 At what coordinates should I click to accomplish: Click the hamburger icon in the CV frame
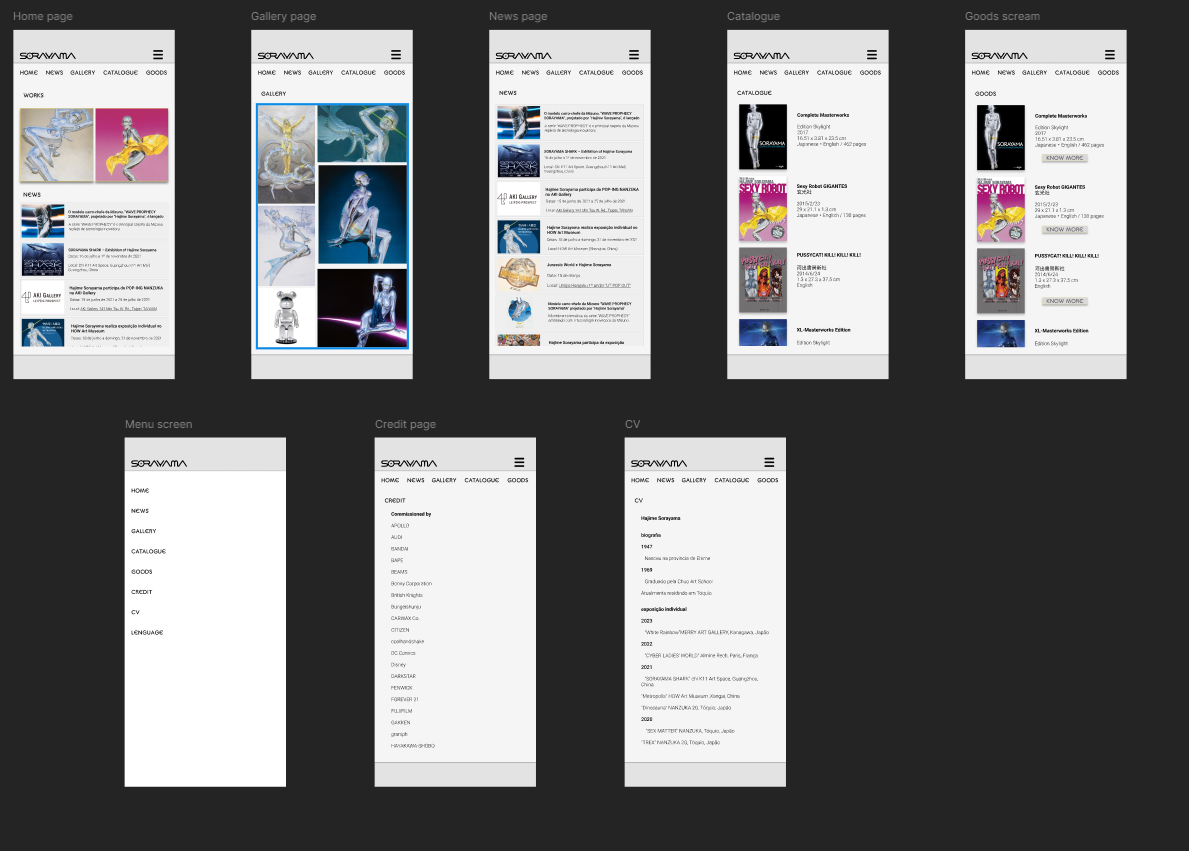click(x=769, y=462)
